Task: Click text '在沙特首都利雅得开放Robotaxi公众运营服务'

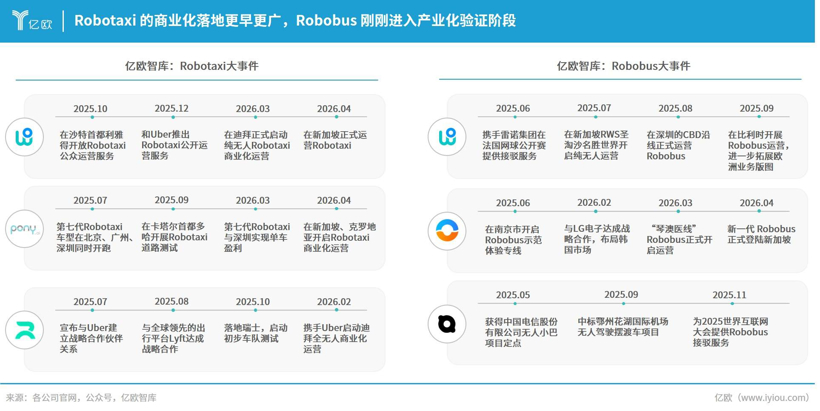Action: click(93, 145)
